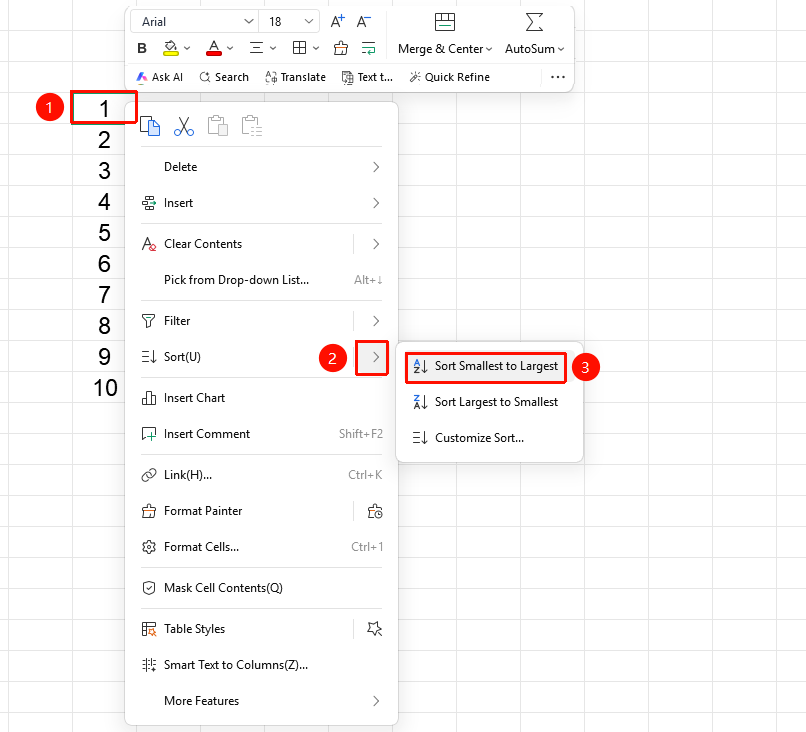Screen dimensions: 806x732
Task: Open Format Cells dialog entry
Action: (x=262, y=547)
